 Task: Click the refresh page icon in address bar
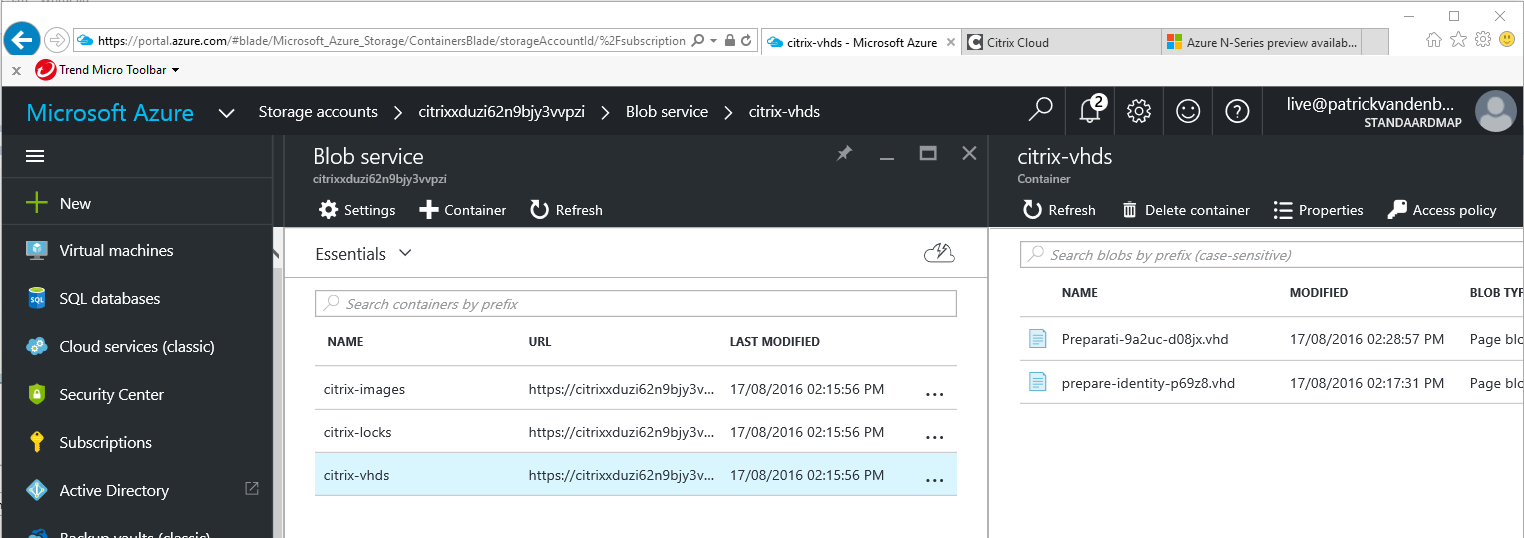(748, 41)
